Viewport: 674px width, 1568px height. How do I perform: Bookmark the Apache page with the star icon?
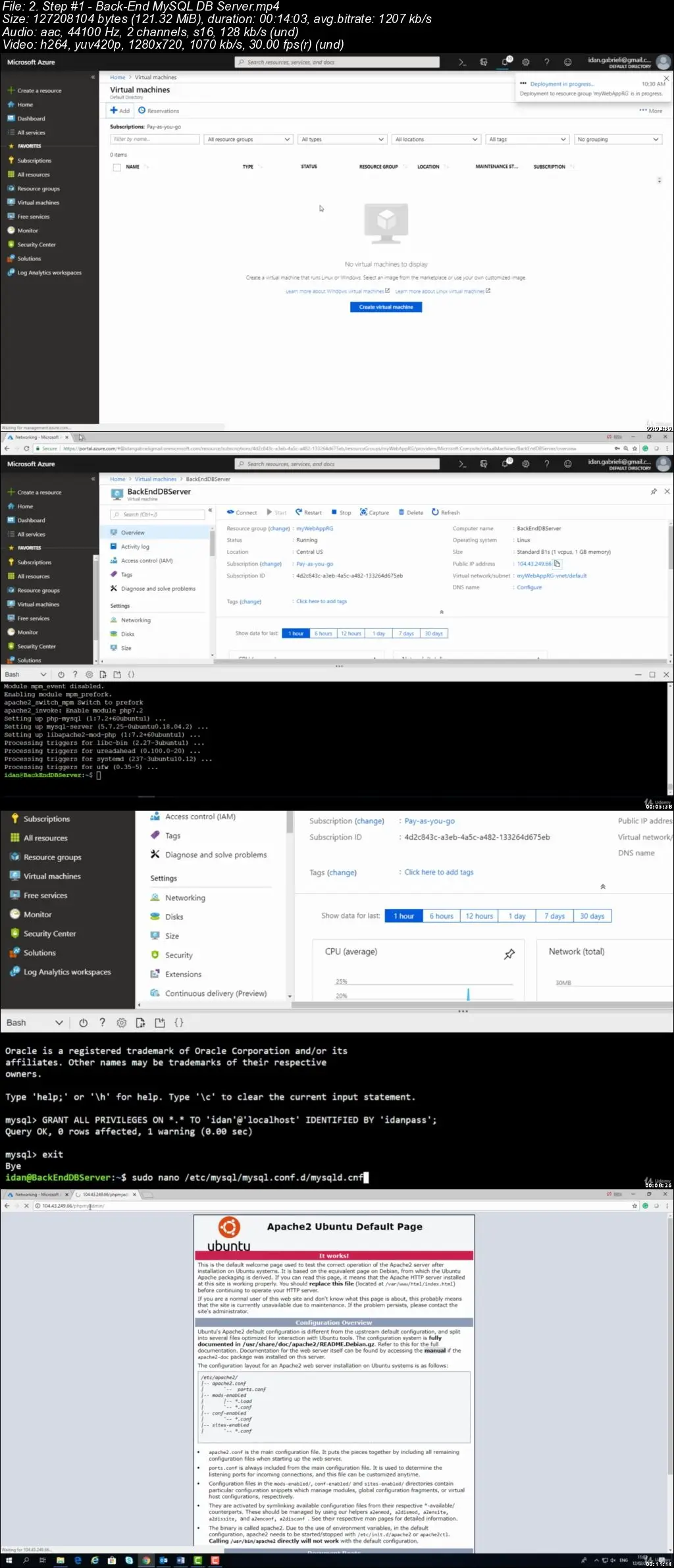pos(635,1206)
